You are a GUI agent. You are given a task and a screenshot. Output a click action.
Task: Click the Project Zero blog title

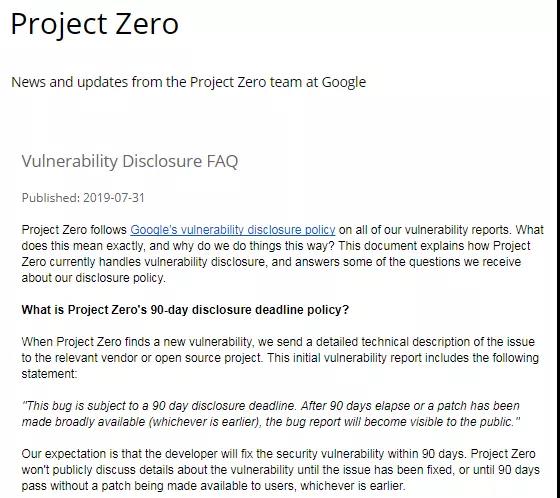(95, 24)
